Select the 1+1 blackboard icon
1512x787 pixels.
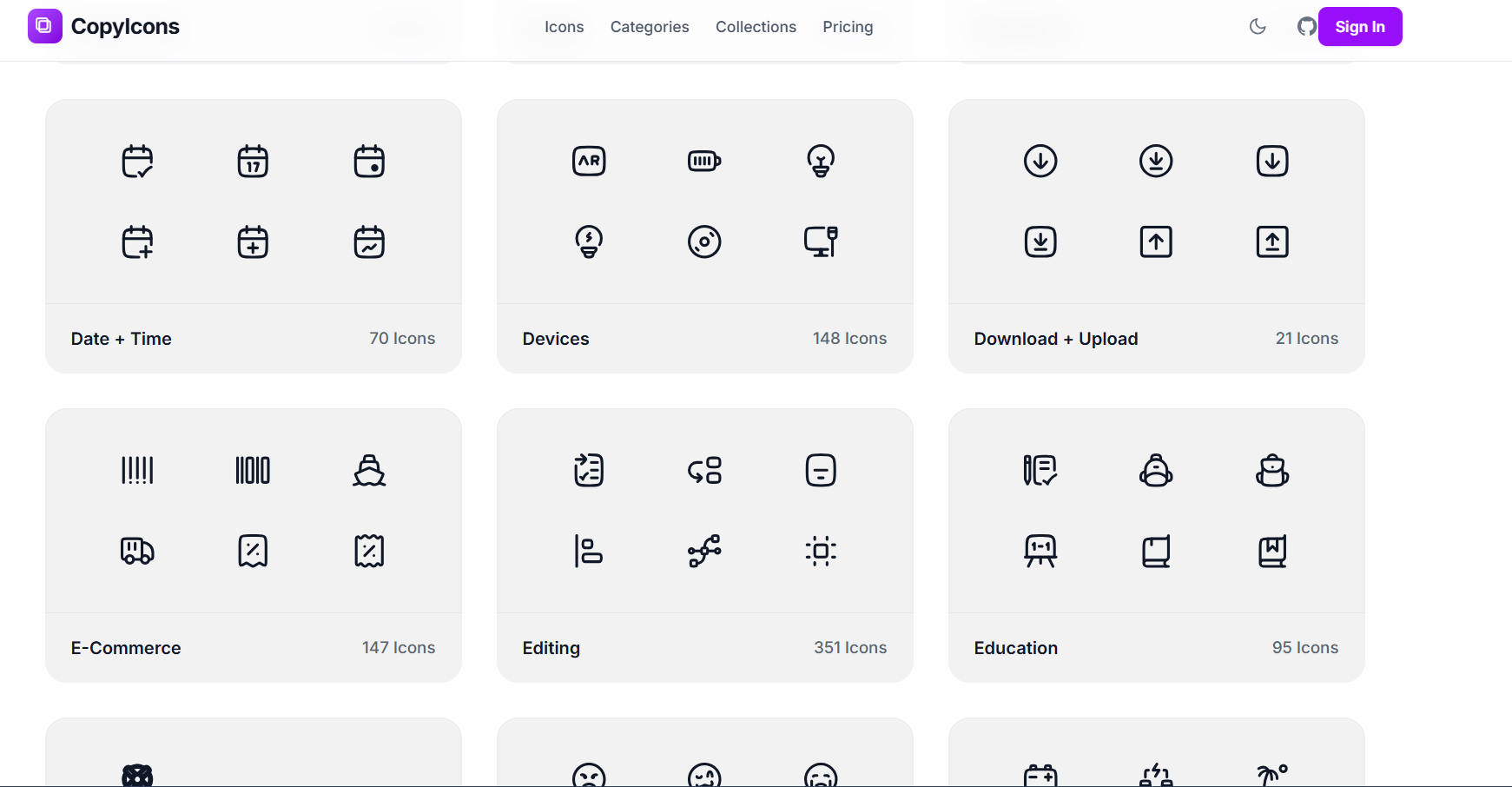coord(1040,551)
